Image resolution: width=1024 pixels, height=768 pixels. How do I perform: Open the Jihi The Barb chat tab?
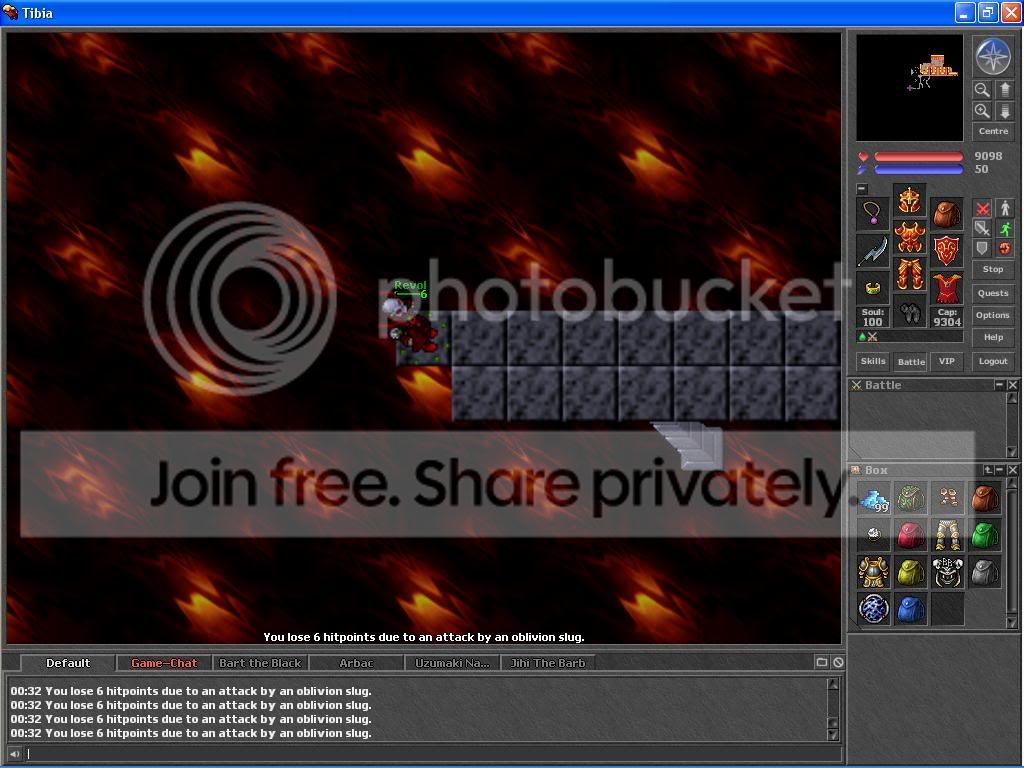pos(548,663)
